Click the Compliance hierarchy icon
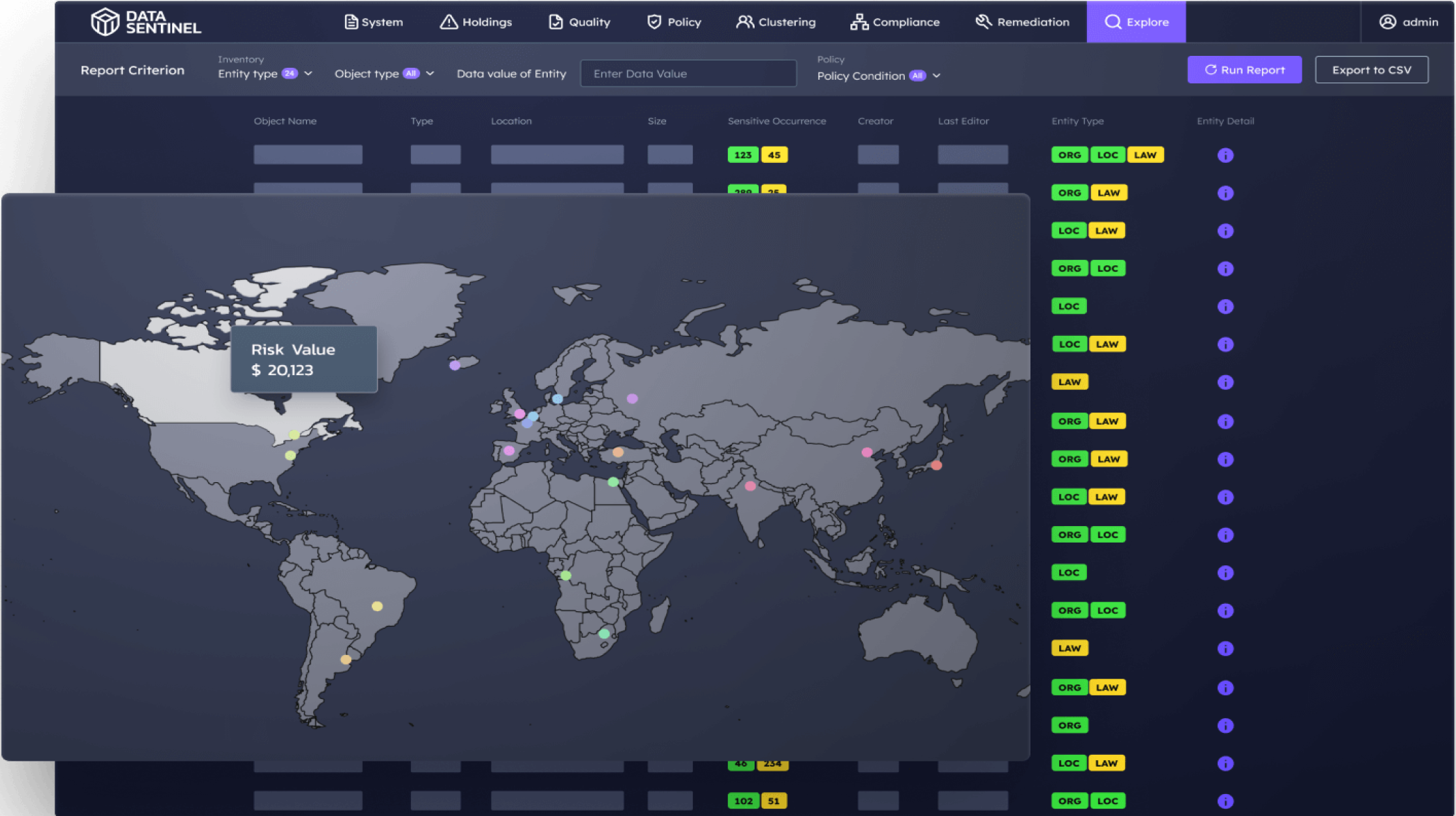Viewport: 1456px width, 816px height. (x=859, y=22)
